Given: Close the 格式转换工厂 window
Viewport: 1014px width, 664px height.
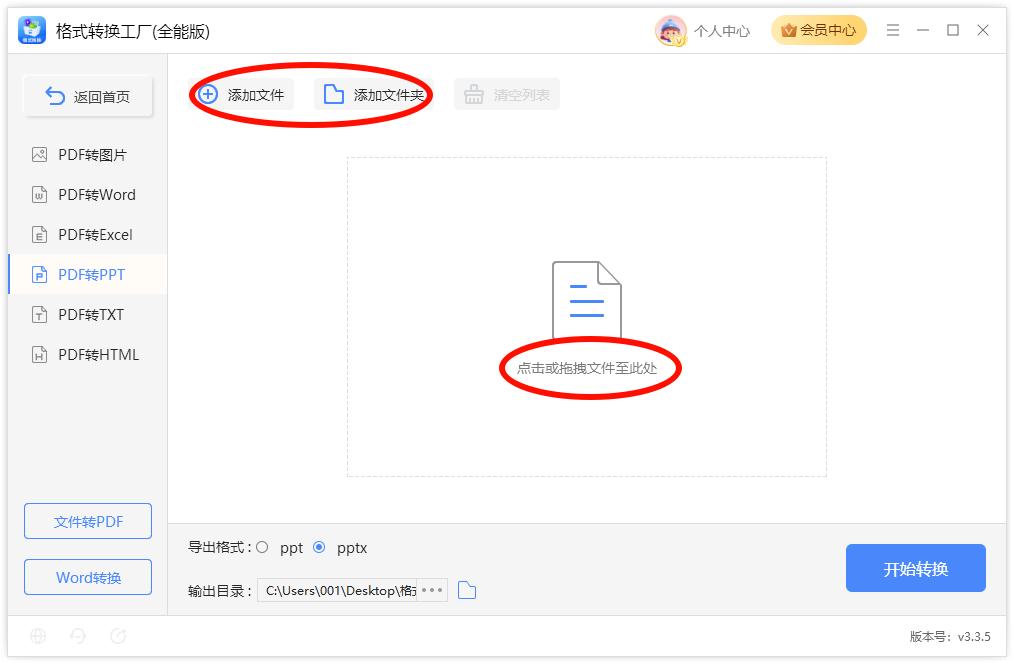Looking at the screenshot, I should 983,30.
